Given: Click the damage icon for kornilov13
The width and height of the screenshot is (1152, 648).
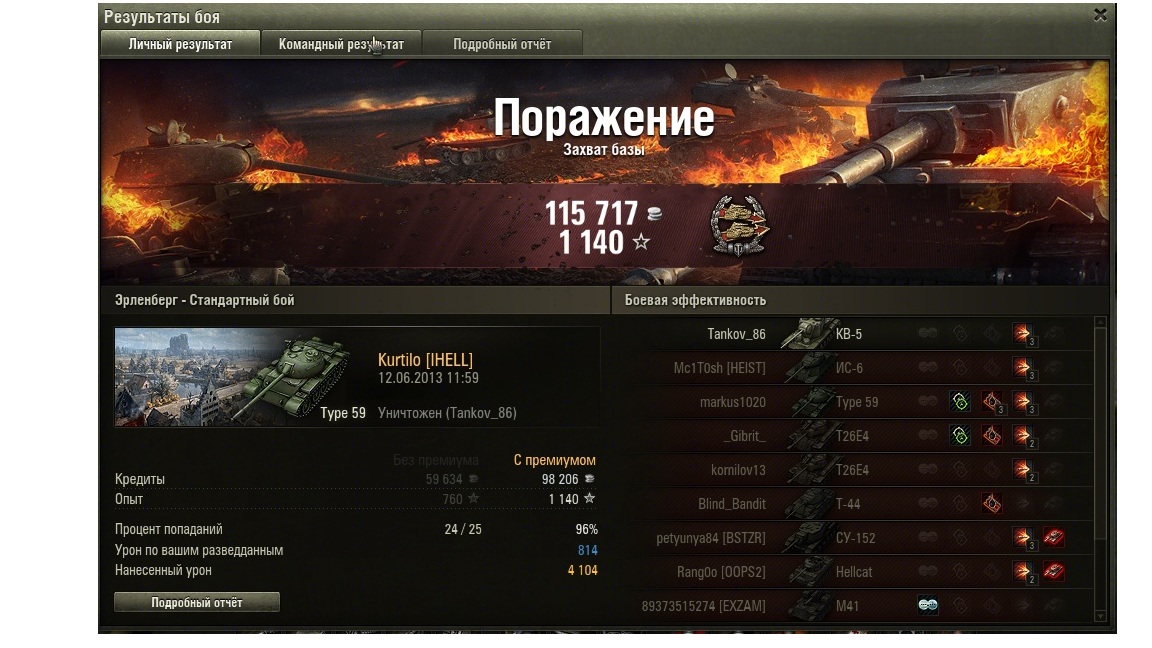Looking at the screenshot, I should coord(1023,470).
